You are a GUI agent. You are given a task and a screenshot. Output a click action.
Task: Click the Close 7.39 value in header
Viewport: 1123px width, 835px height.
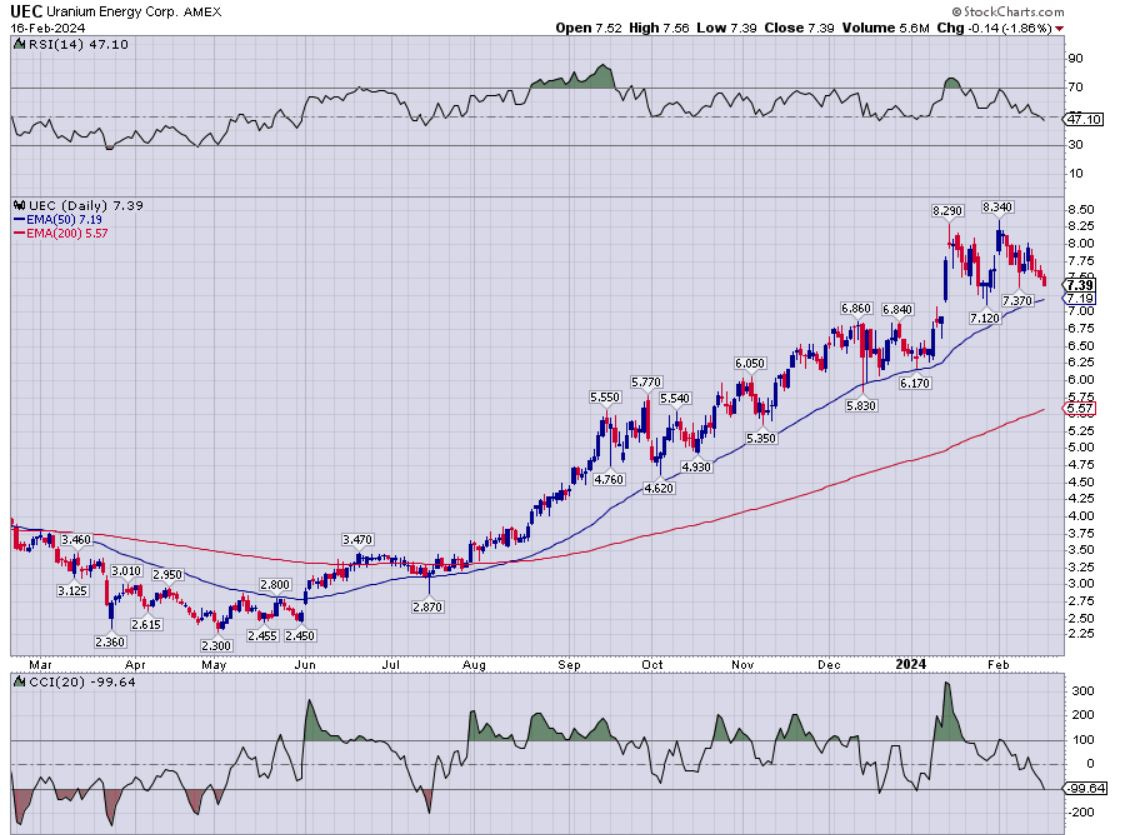(x=799, y=28)
